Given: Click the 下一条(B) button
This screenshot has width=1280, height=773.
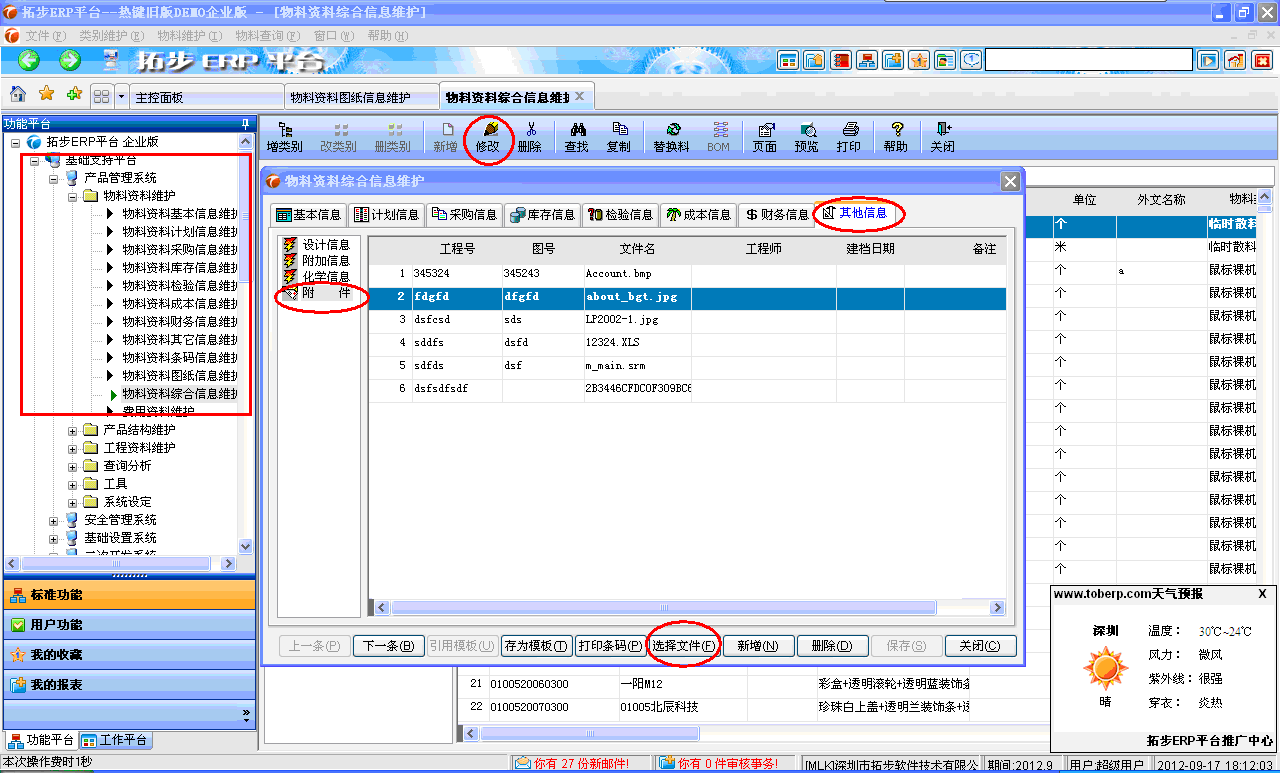Looking at the screenshot, I should (x=389, y=646).
